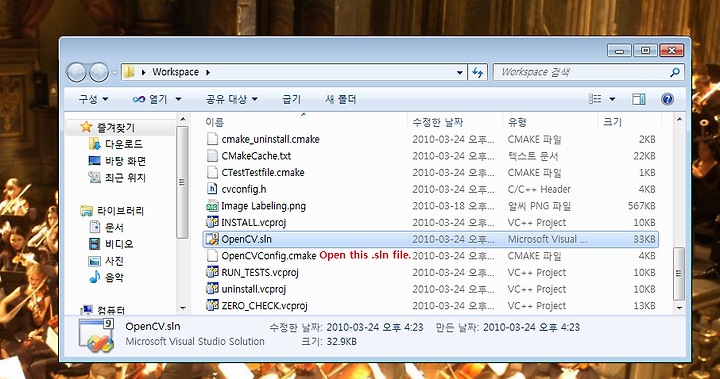Expand the 열기 dropdown arrow

[178, 99]
